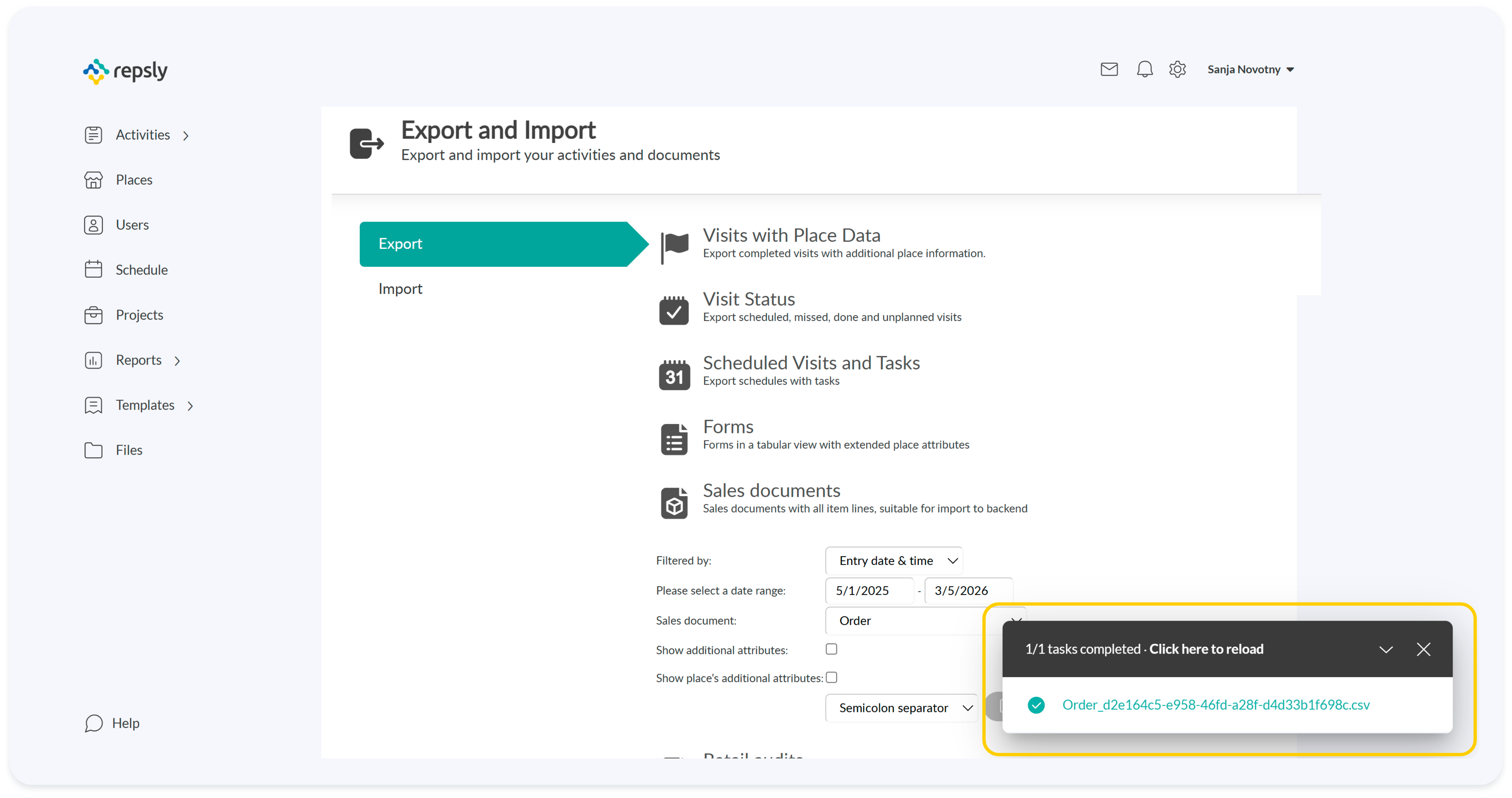The image size is (1512, 798).
Task: Open the Entry date & time dropdown
Action: click(x=893, y=561)
